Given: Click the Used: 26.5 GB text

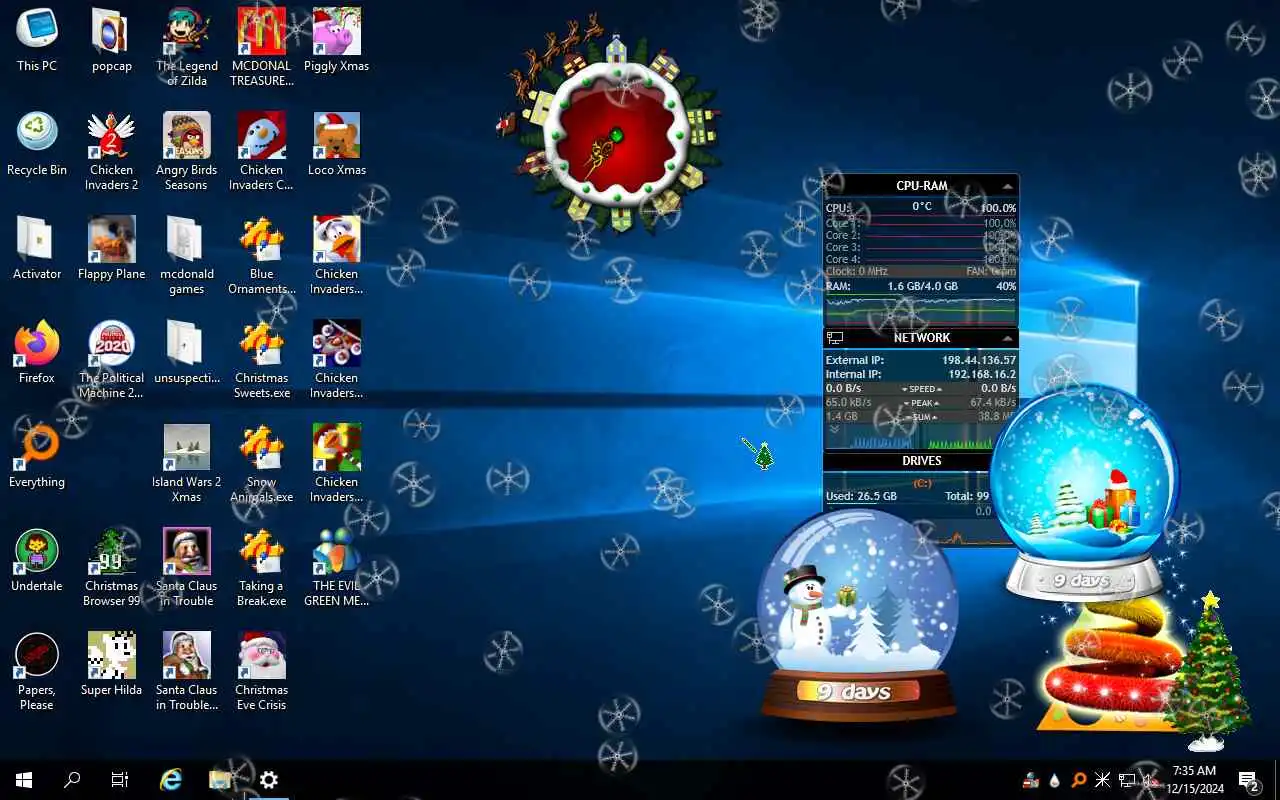Looking at the screenshot, I should tap(861, 496).
